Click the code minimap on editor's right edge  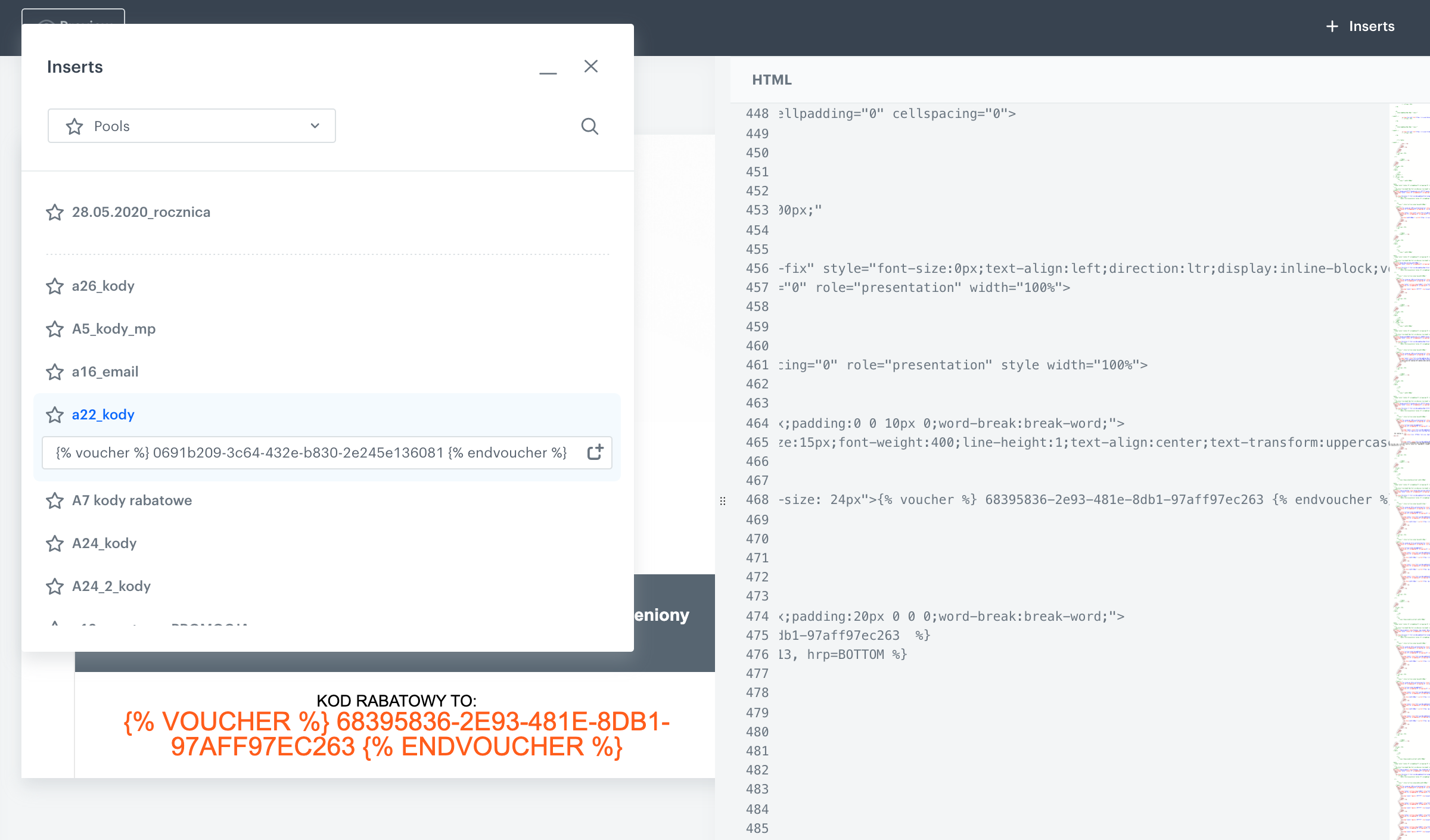(x=1409, y=417)
